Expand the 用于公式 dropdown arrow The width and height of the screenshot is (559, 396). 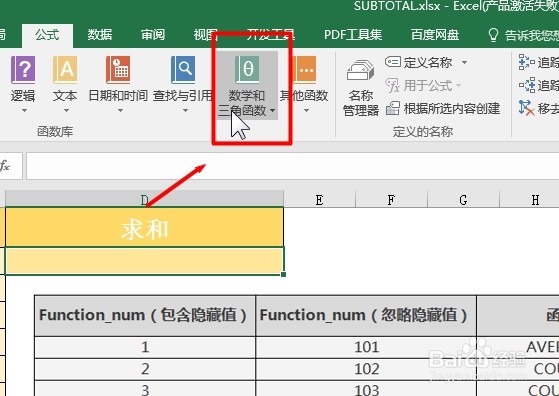(458, 86)
